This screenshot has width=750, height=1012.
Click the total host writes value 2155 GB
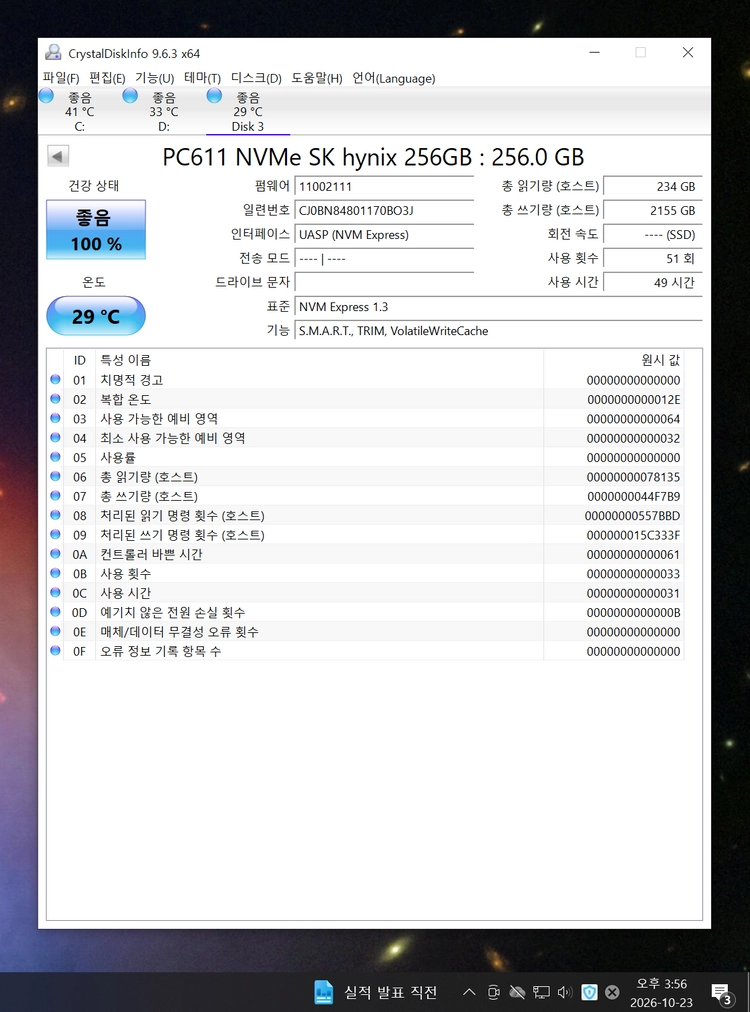tap(653, 210)
